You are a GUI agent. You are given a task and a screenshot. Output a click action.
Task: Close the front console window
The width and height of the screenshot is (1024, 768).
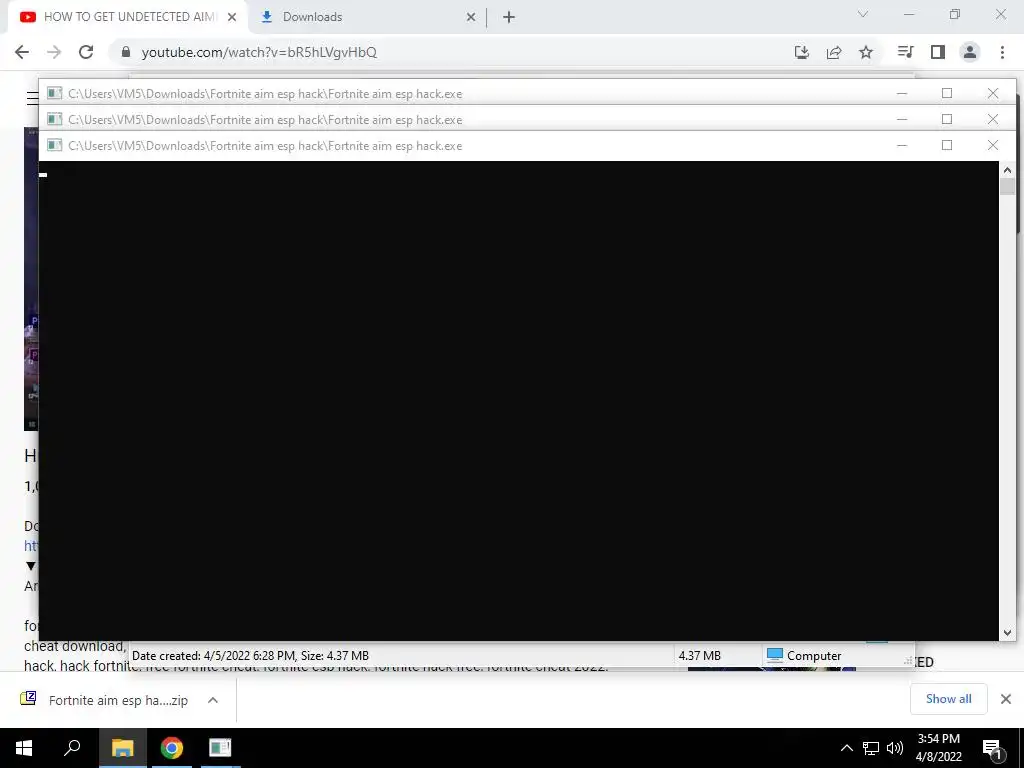click(x=993, y=145)
